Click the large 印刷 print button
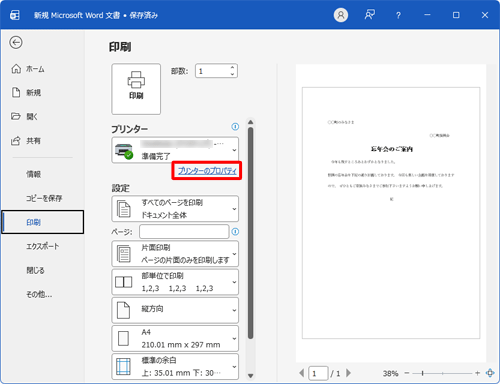This screenshot has height=384, width=500. (136, 89)
